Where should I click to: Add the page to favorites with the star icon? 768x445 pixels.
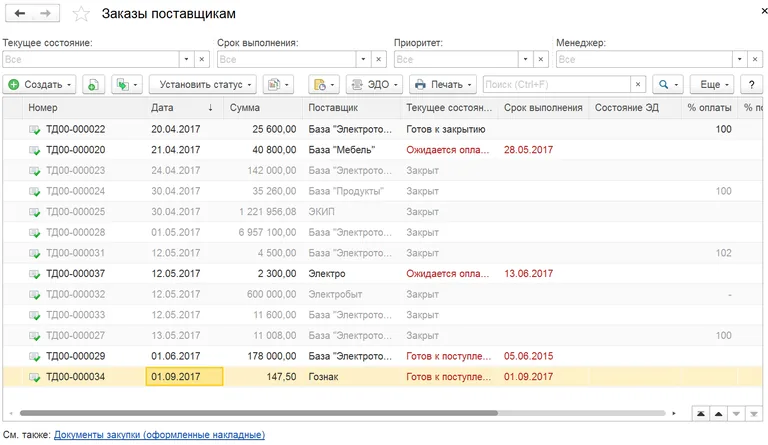tap(81, 15)
